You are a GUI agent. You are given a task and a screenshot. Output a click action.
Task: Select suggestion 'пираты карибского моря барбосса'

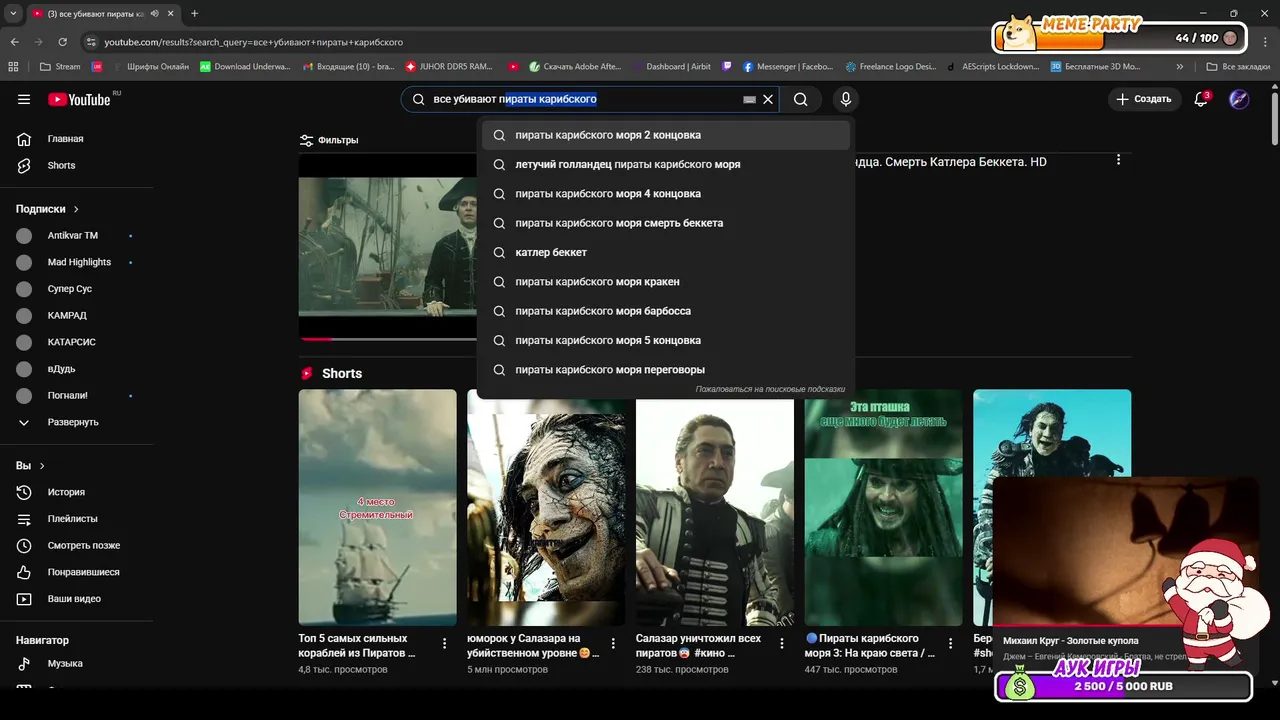click(x=666, y=311)
